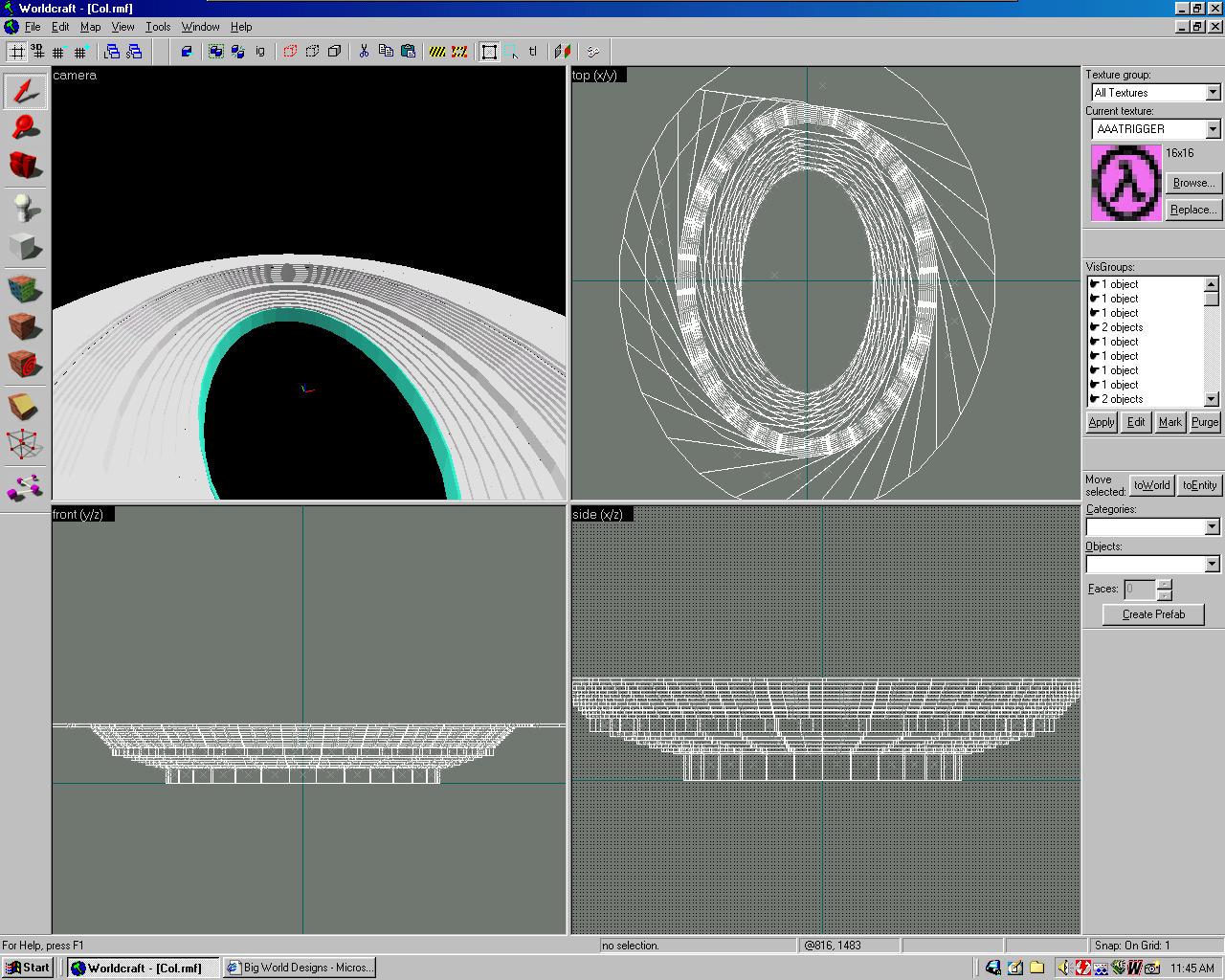
Task: Toggle texture lock 'tl' button
Action: 533,52
